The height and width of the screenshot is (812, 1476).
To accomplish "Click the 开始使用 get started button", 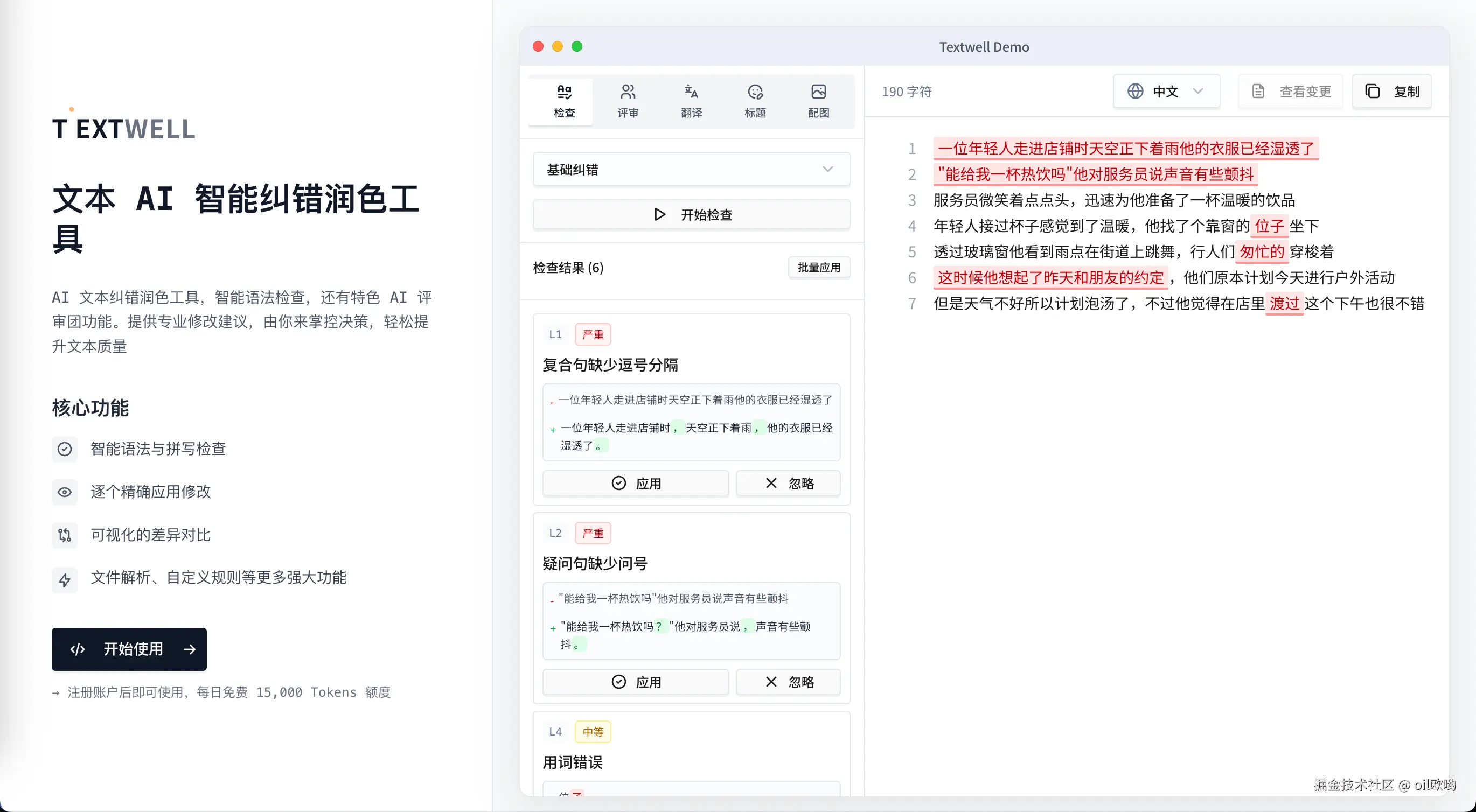I will tap(129, 649).
